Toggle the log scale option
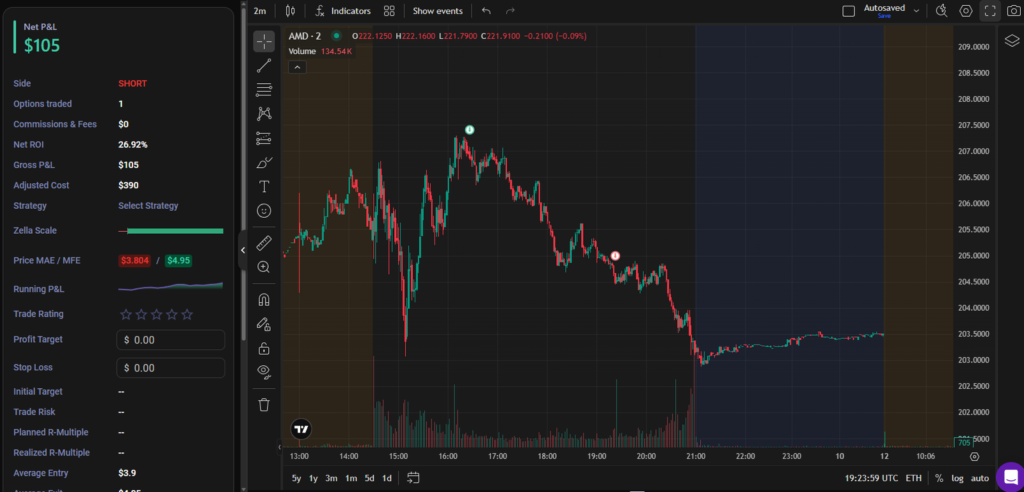Image resolution: width=1024 pixels, height=492 pixels. tap(956, 479)
